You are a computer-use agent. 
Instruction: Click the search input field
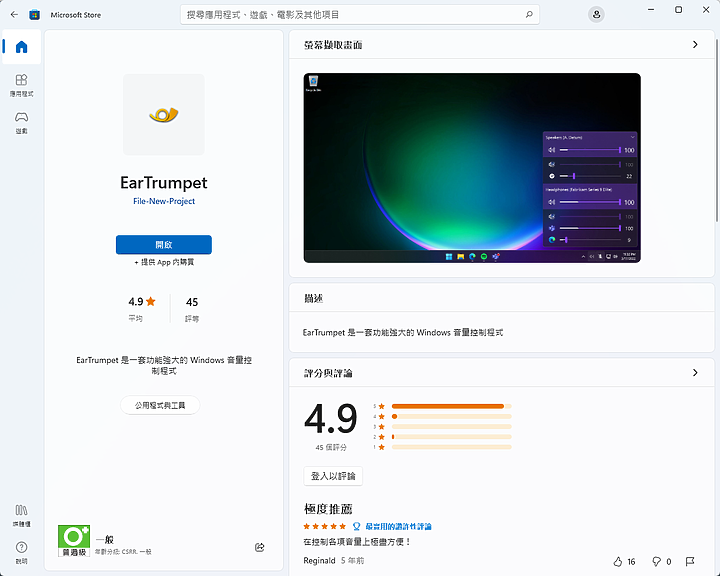tap(360, 15)
